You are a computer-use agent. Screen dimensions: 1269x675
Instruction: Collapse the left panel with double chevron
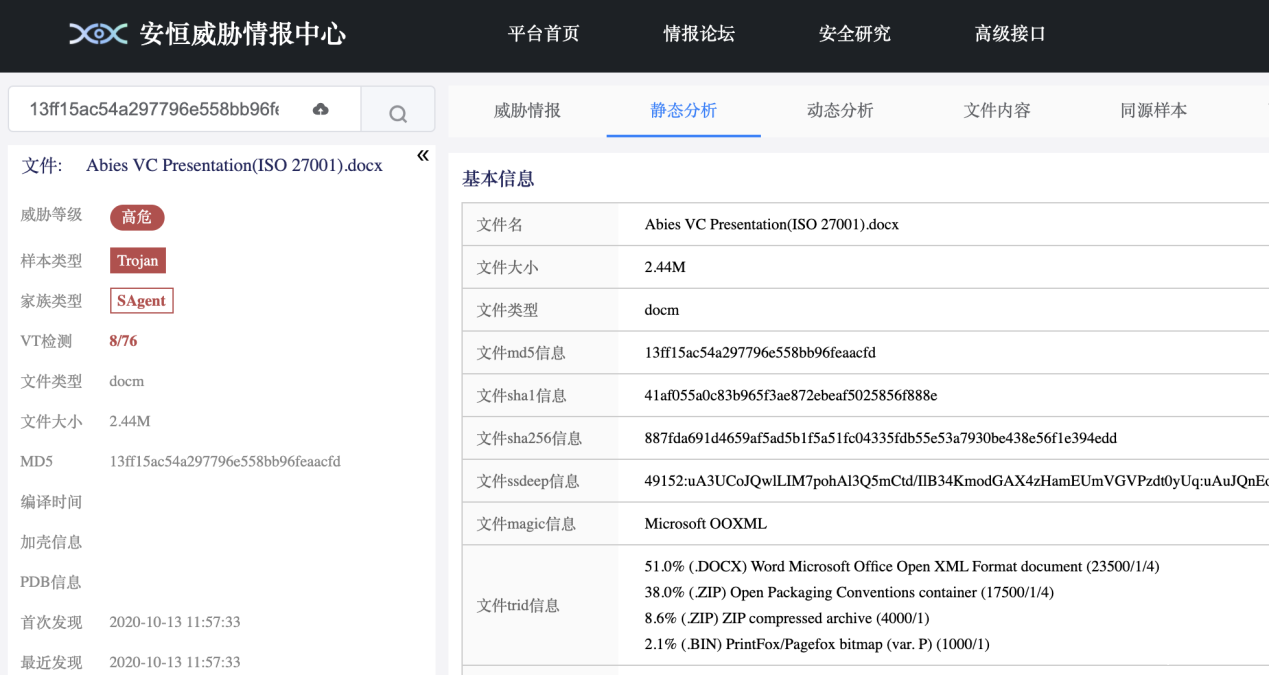422,155
